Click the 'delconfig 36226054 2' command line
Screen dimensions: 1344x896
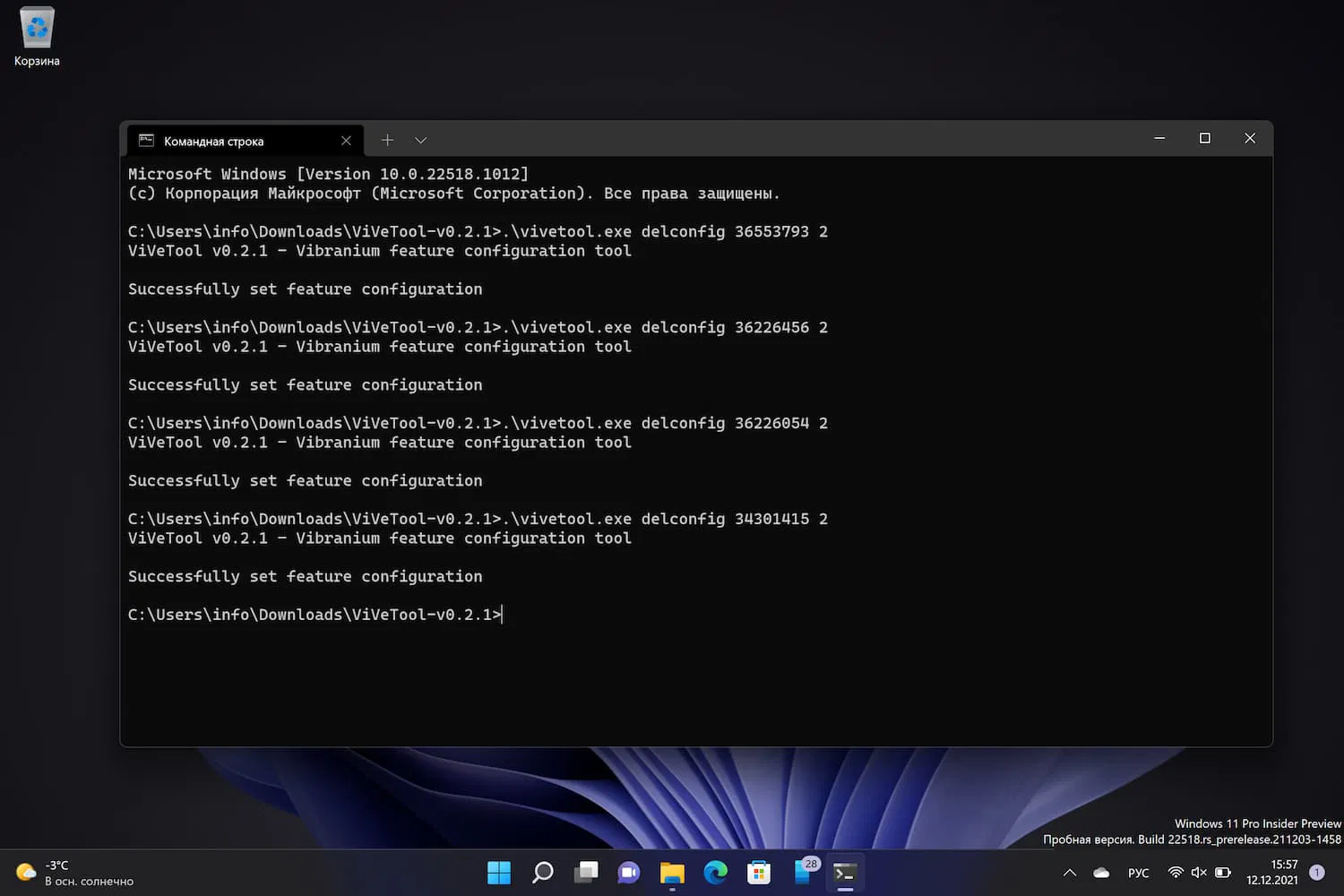(478, 424)
